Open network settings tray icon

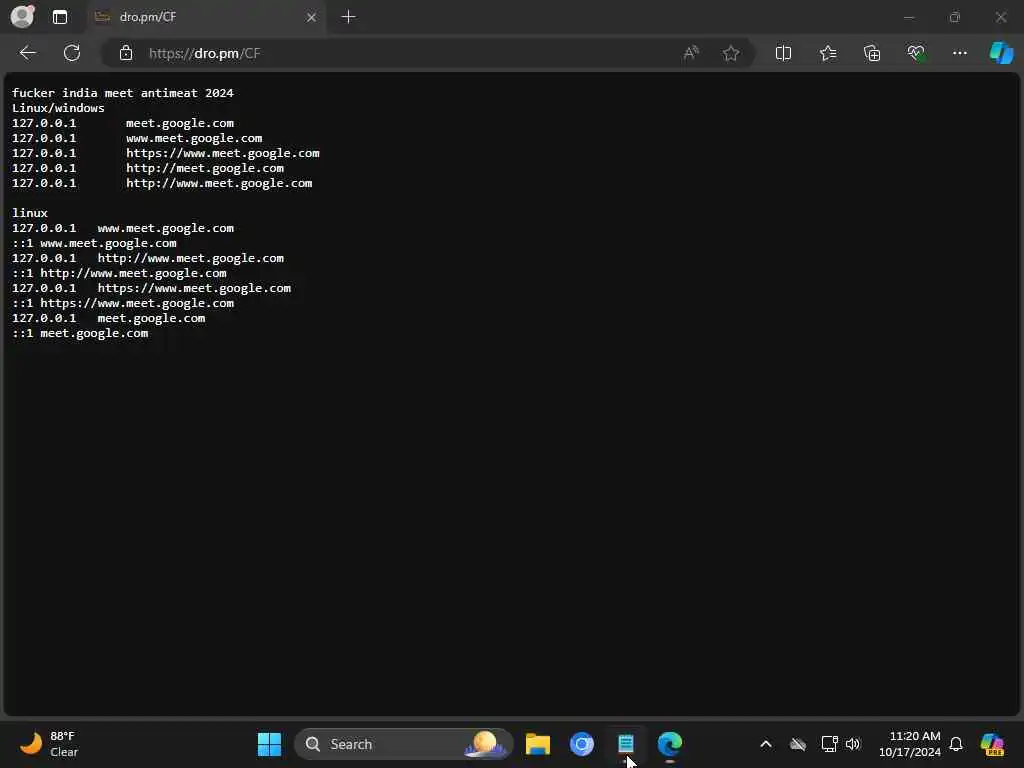point(829,744)
